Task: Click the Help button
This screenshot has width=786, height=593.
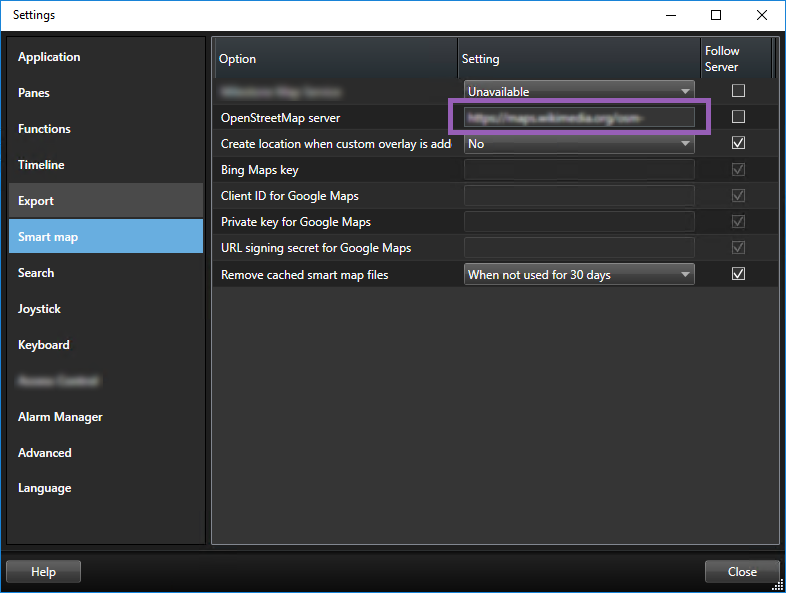Action: [43, 572]
